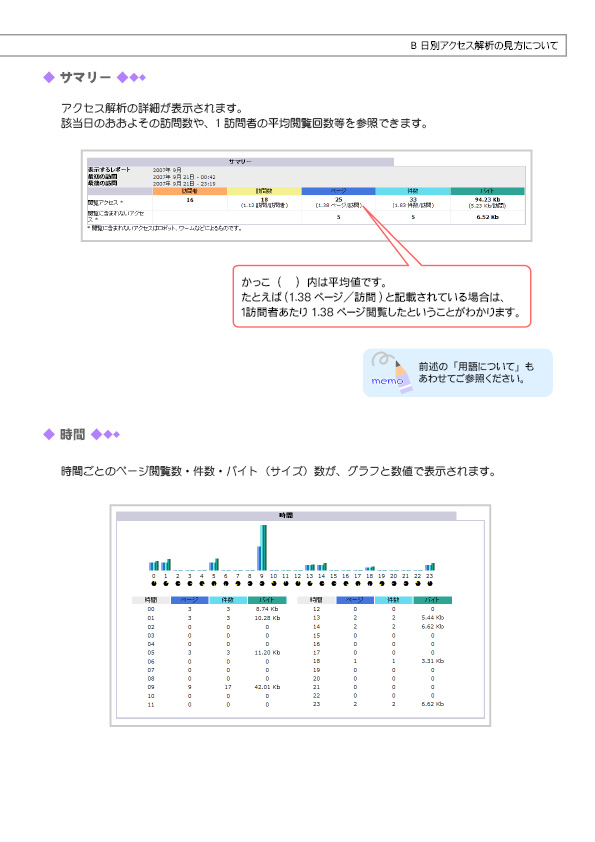Select the green バイト header in summary table
This screenshot has width=595, height=842.
click(487, 191)
